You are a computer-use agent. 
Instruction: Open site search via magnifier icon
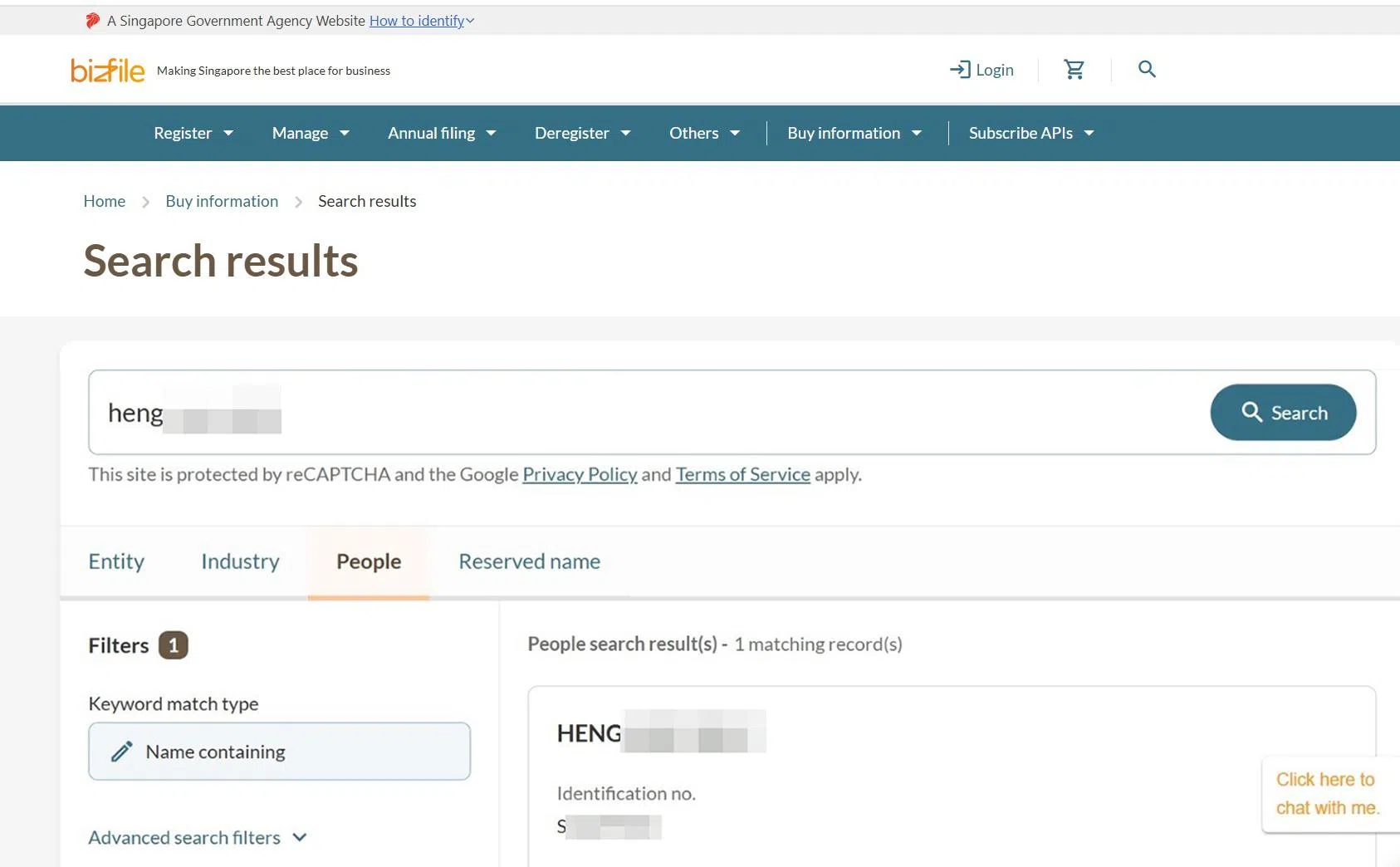1146,70
